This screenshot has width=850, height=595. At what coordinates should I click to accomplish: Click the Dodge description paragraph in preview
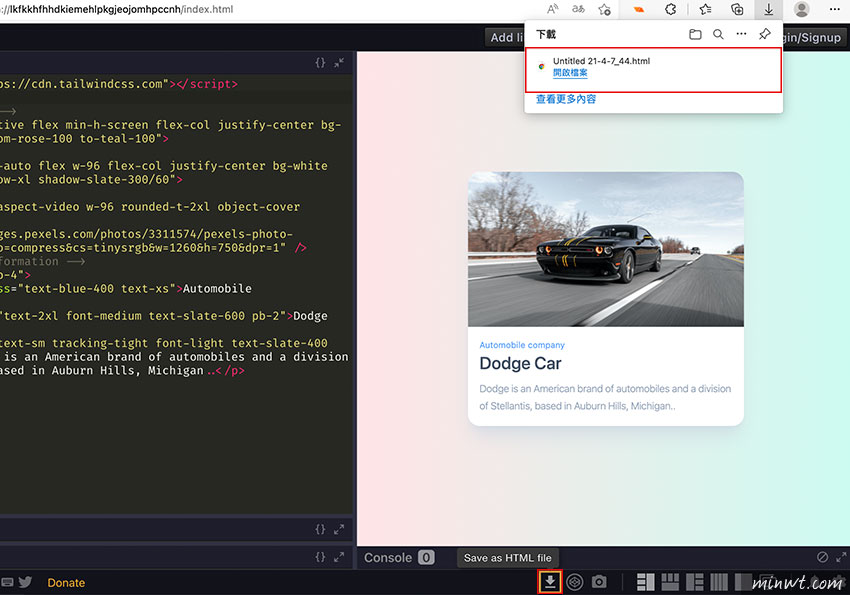pyautogui.click(x=605, y=397)
